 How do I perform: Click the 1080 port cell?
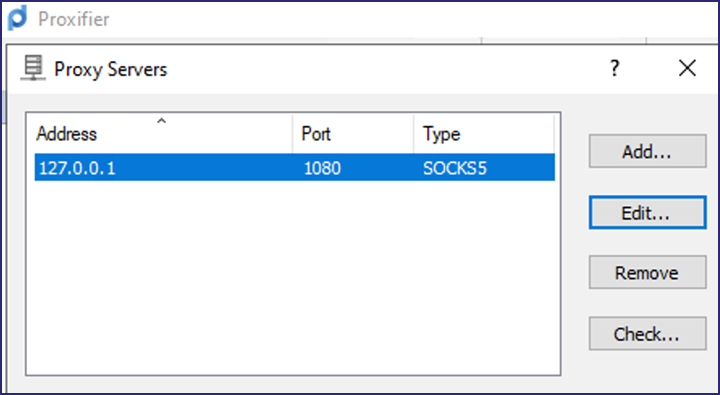[322, 168]
